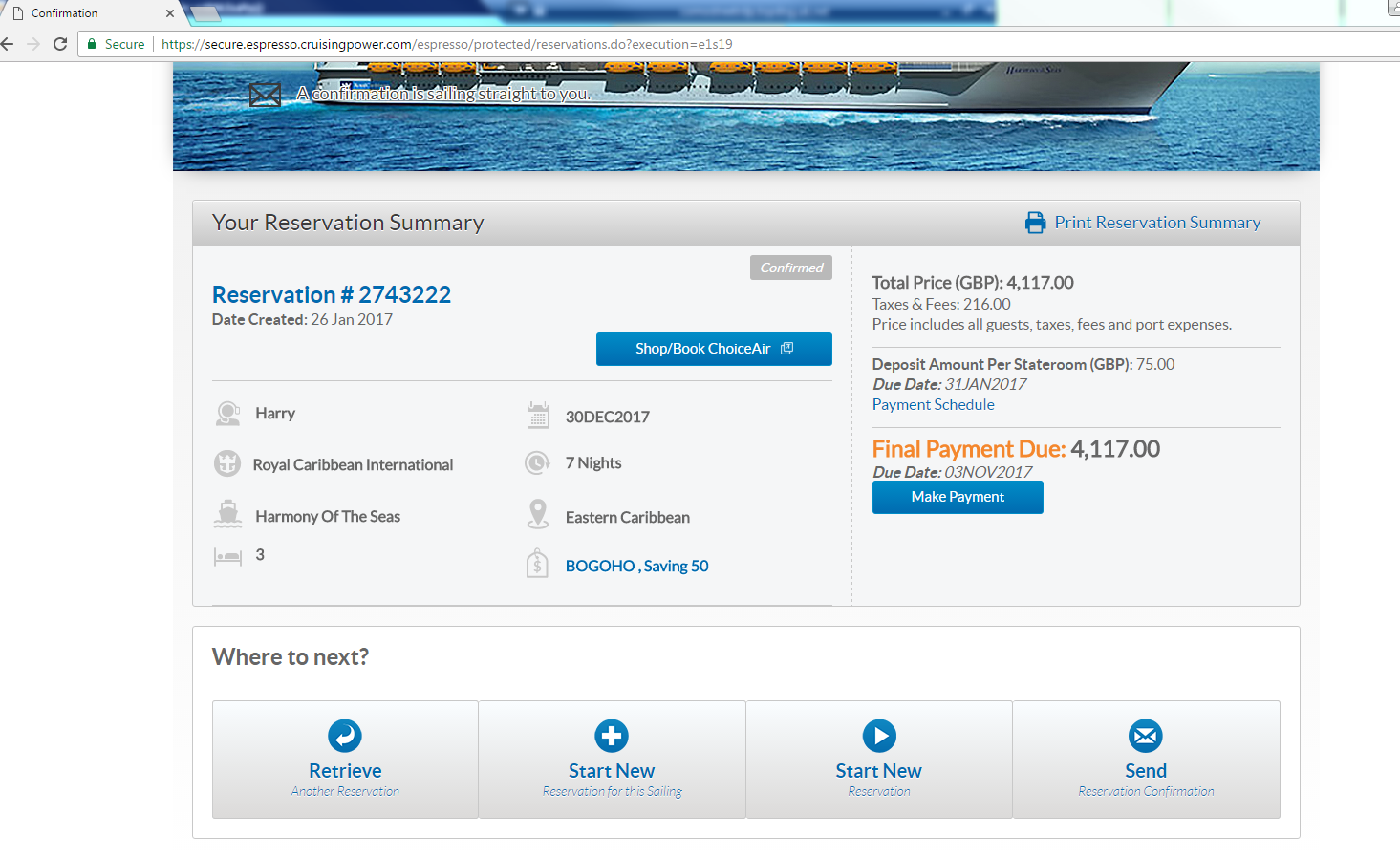Click the 7 Nights duration text
Screen dimensions: 1400x858
(x=593, y=462)
